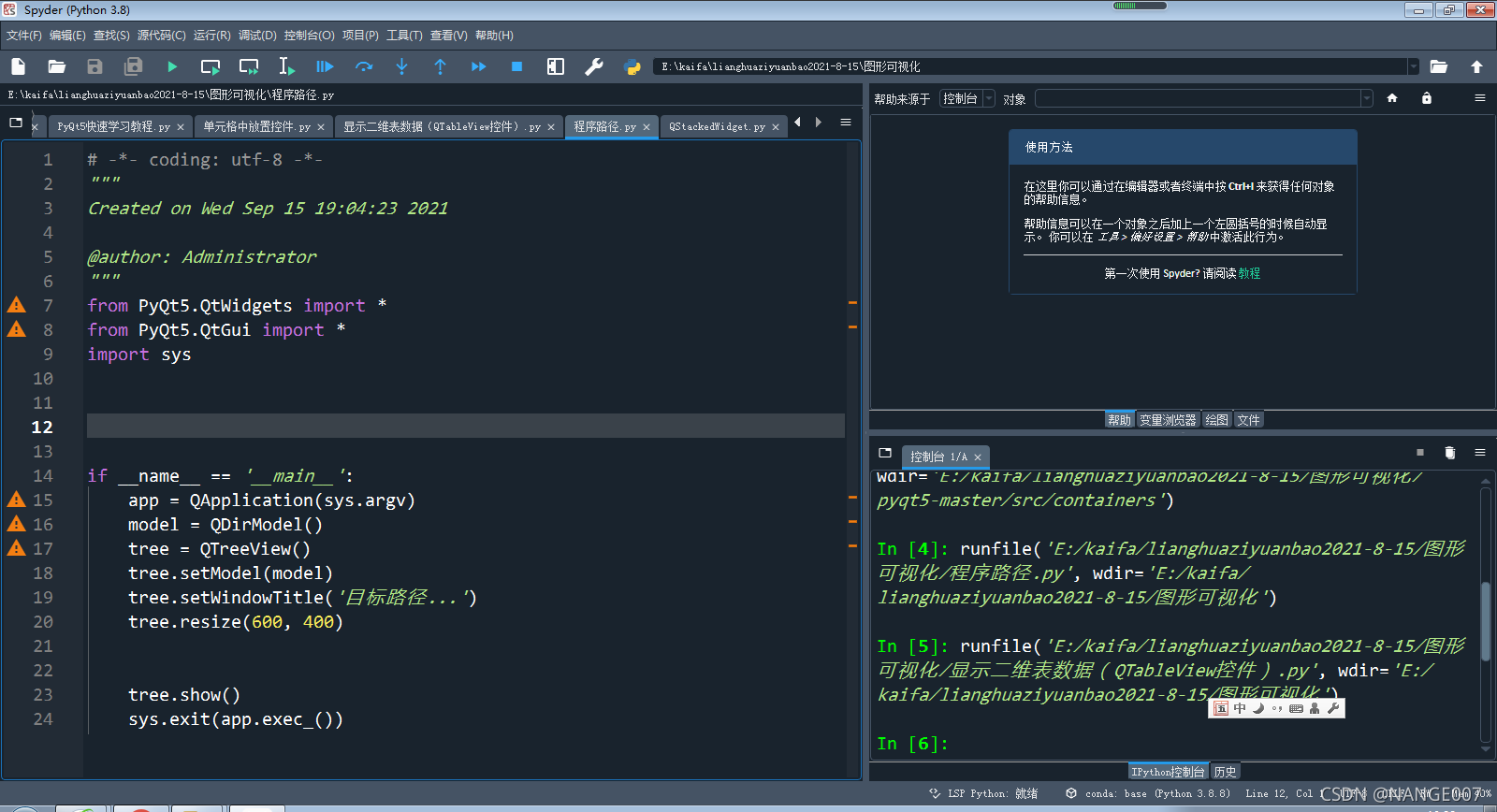Maximize the current pane
Viewport: 1497px width, 812px height.
click(x=556, y=66)
